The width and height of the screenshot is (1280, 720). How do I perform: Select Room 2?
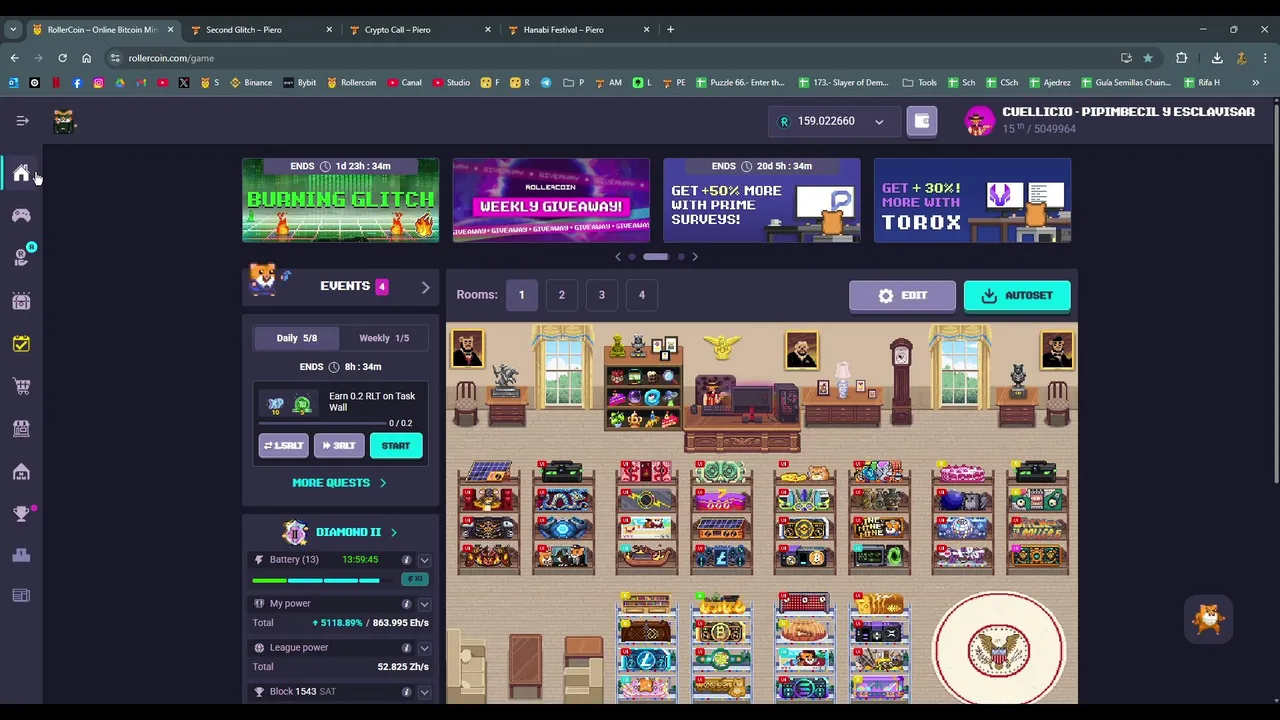point(561,295)
